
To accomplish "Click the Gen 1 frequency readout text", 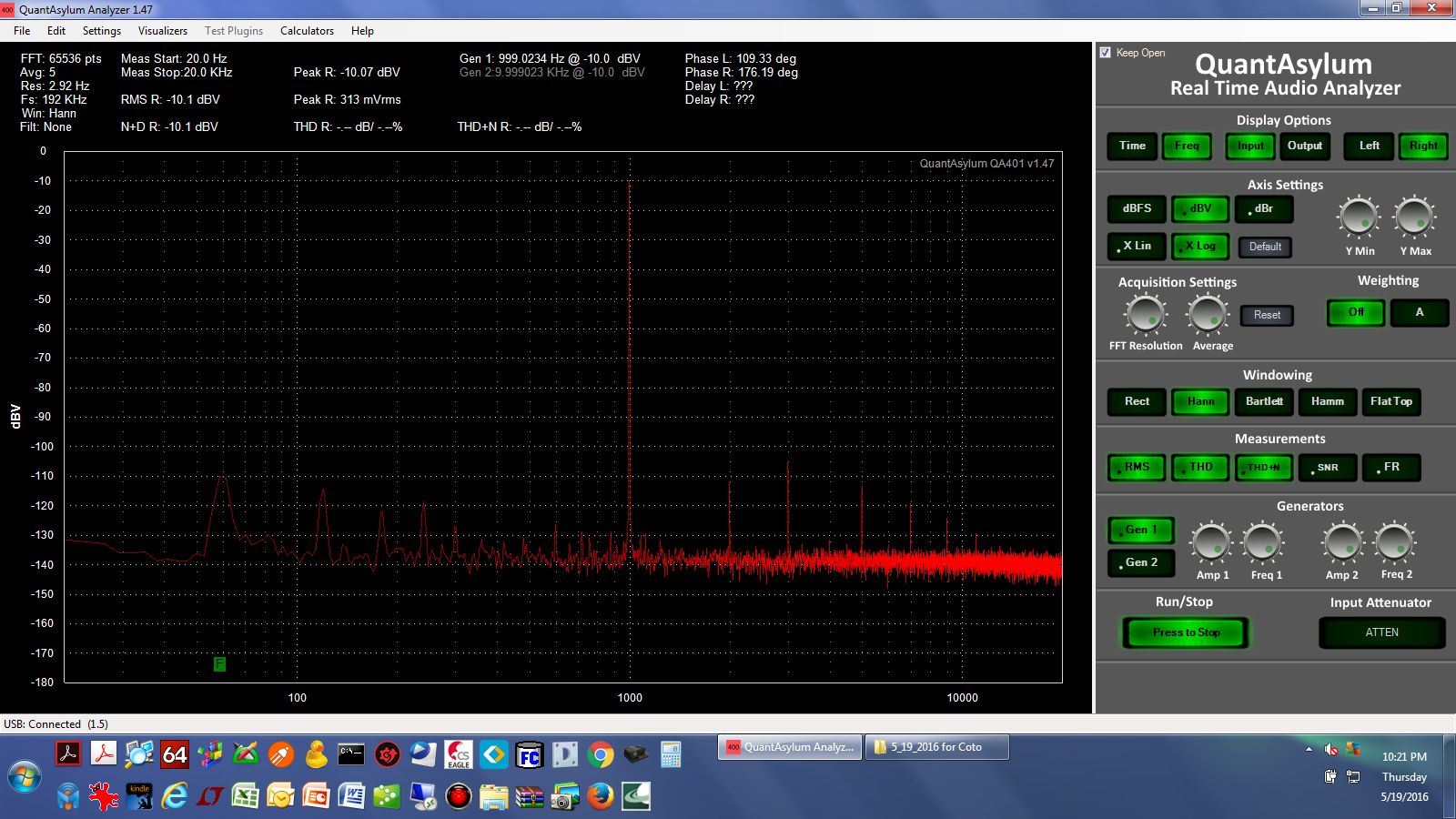I will [x=550, y=58].
